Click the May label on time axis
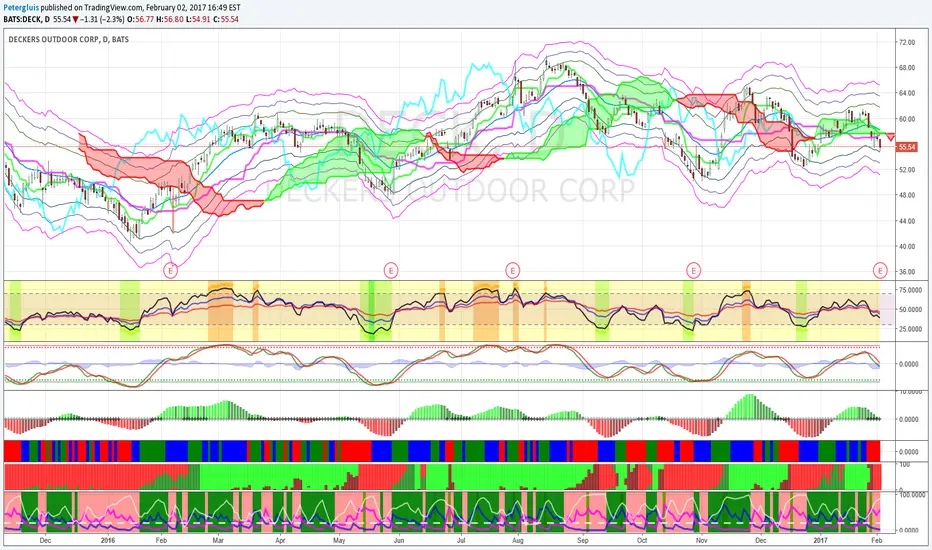 [339, 540]
